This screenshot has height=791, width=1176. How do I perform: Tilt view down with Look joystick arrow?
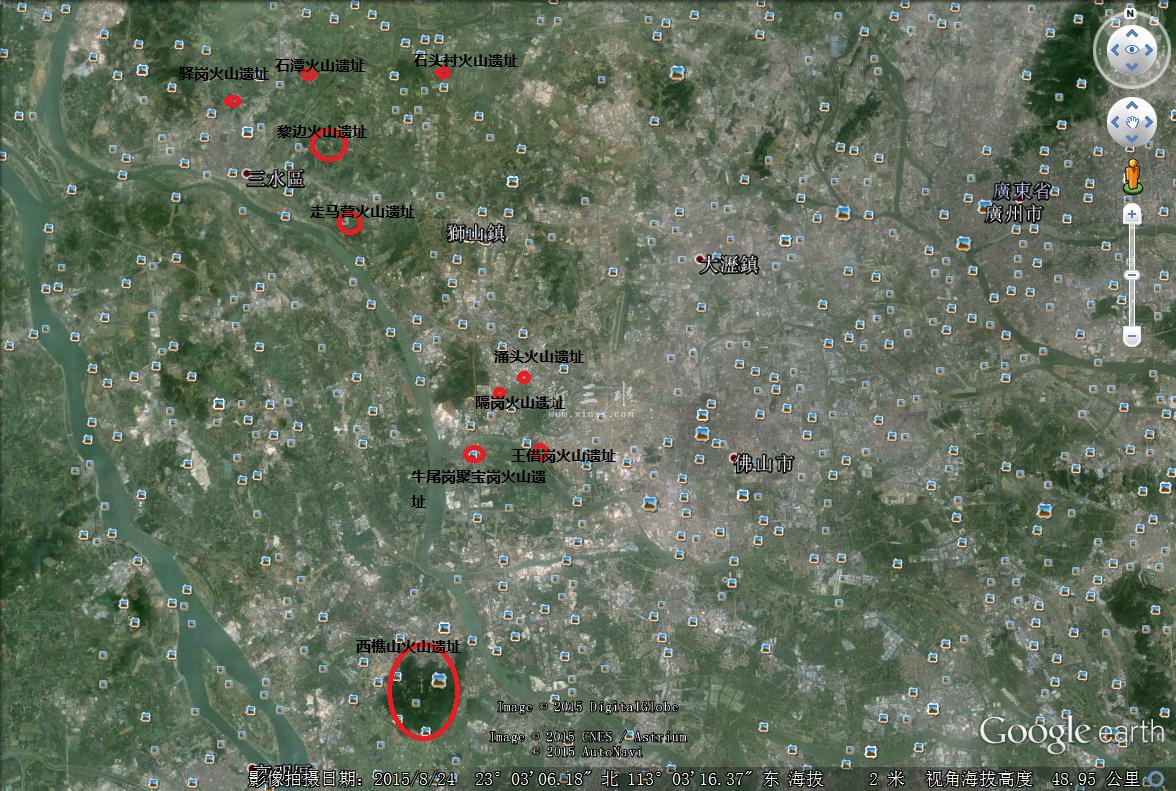1132,67
